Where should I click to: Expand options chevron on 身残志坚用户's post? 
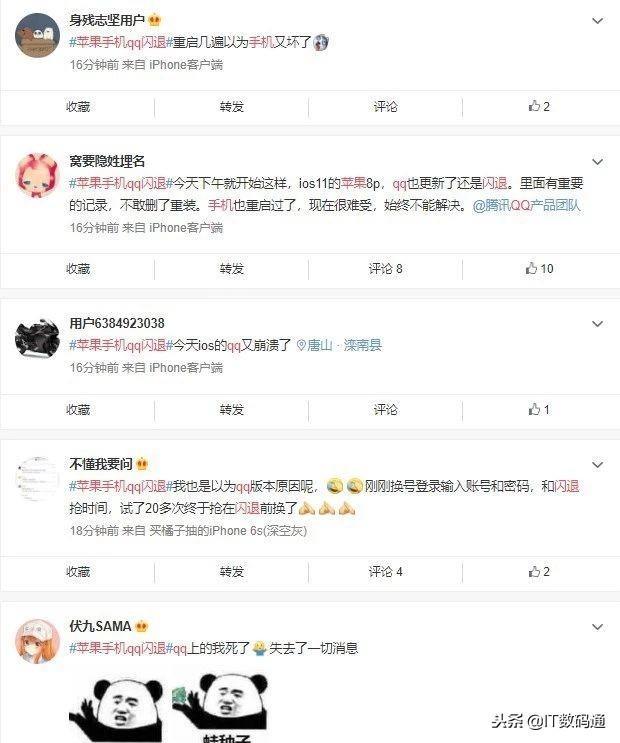click(x=597, y=21)
